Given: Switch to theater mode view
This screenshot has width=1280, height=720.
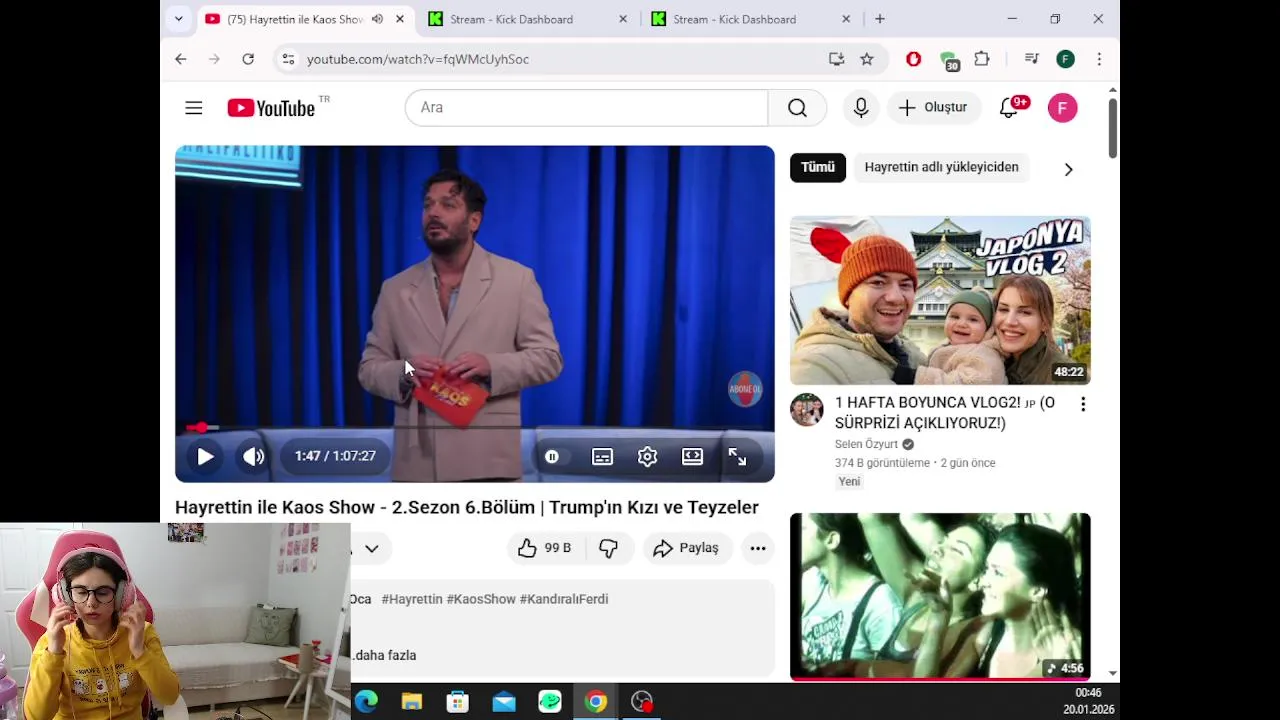Looking at the screenshot, I should 692,457.
